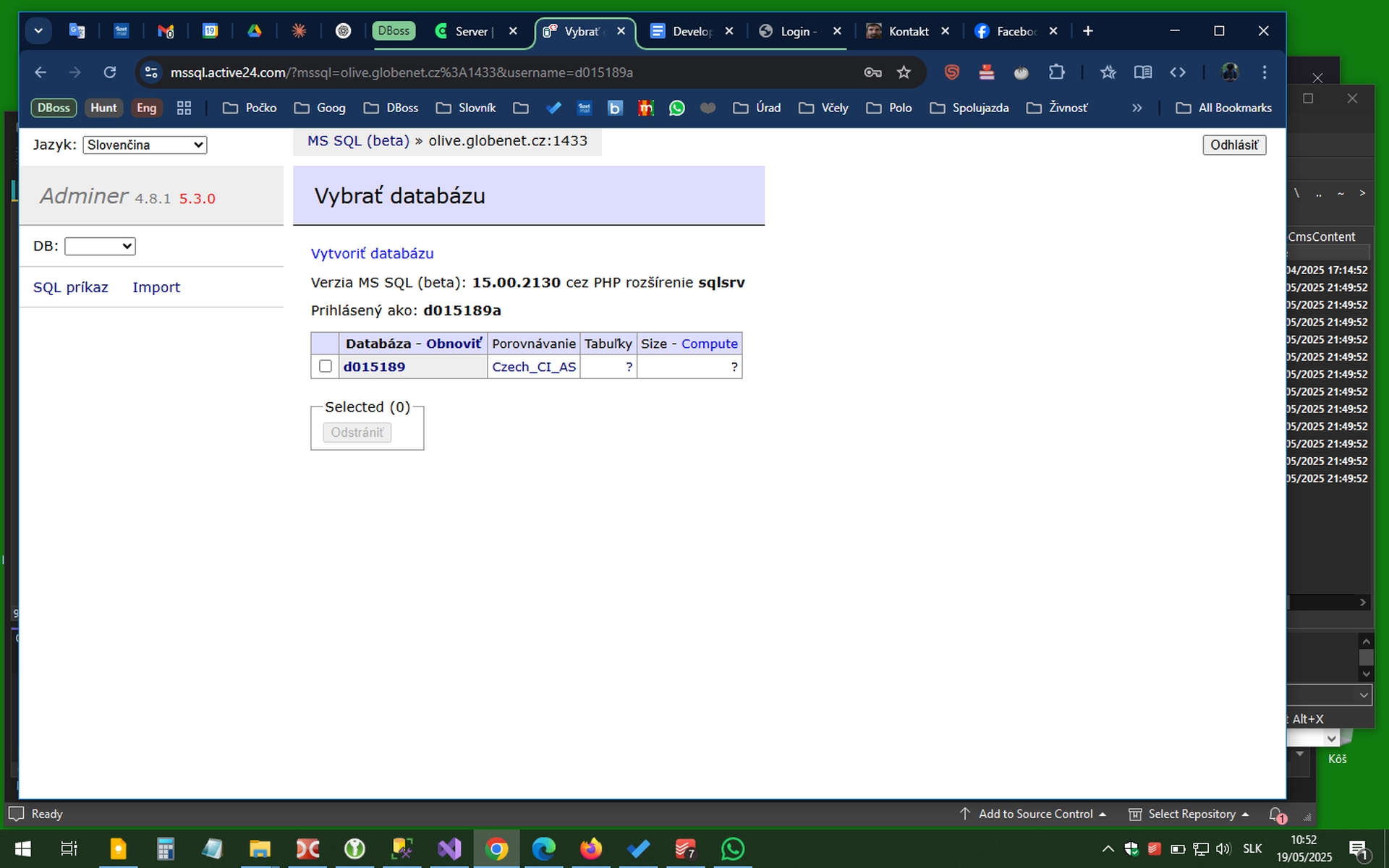Reload the page with refresh icon
This screenshot has height=868, width=1389.
tap(110, 72)
